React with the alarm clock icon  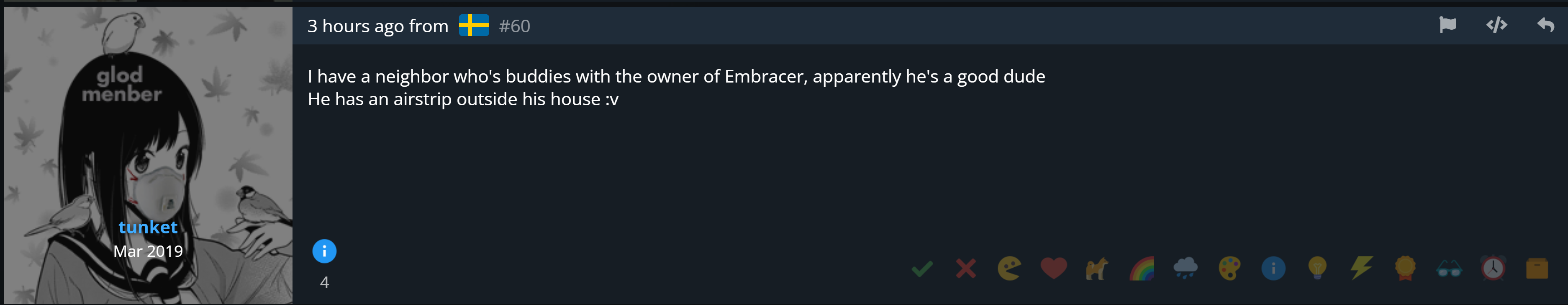click(1493, 269)
